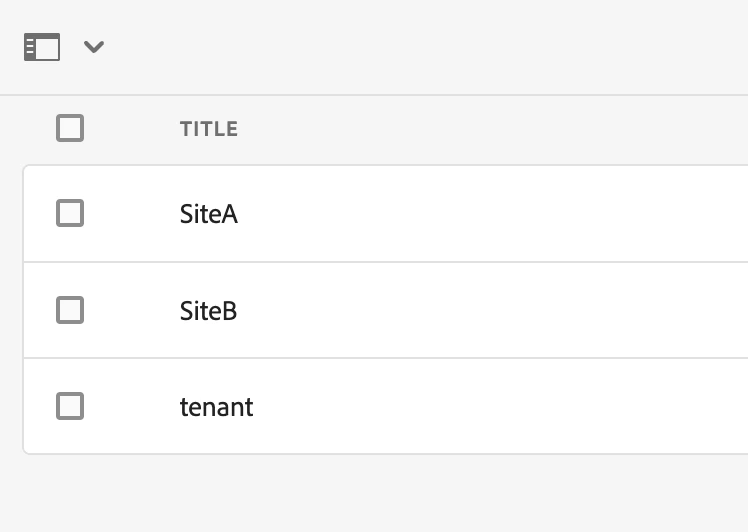The image size is (748, 532).
Task: Open the tenant title link
Action: pos(216,407)
